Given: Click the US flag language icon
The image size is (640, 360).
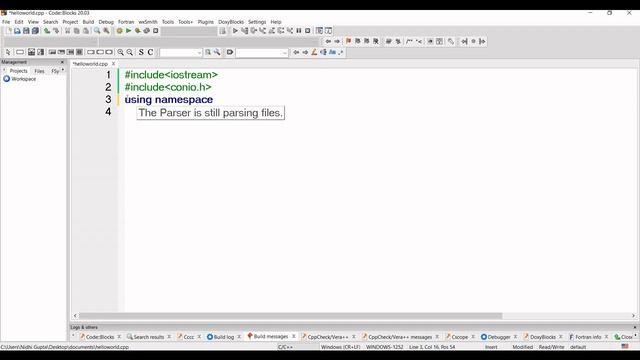Looking at the screenshot, I should (x=625, y=346).
